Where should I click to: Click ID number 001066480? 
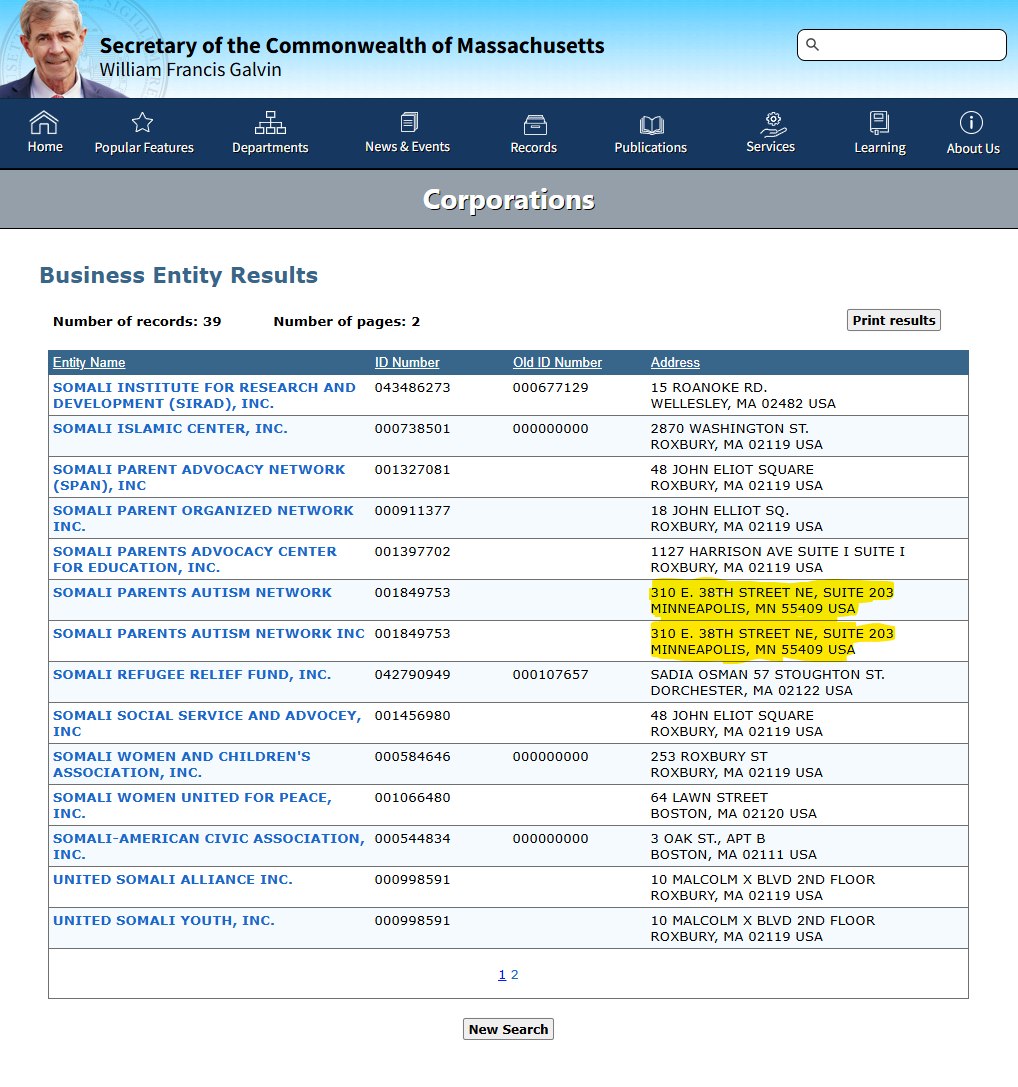pyautogui.click(x=412, y=797)
